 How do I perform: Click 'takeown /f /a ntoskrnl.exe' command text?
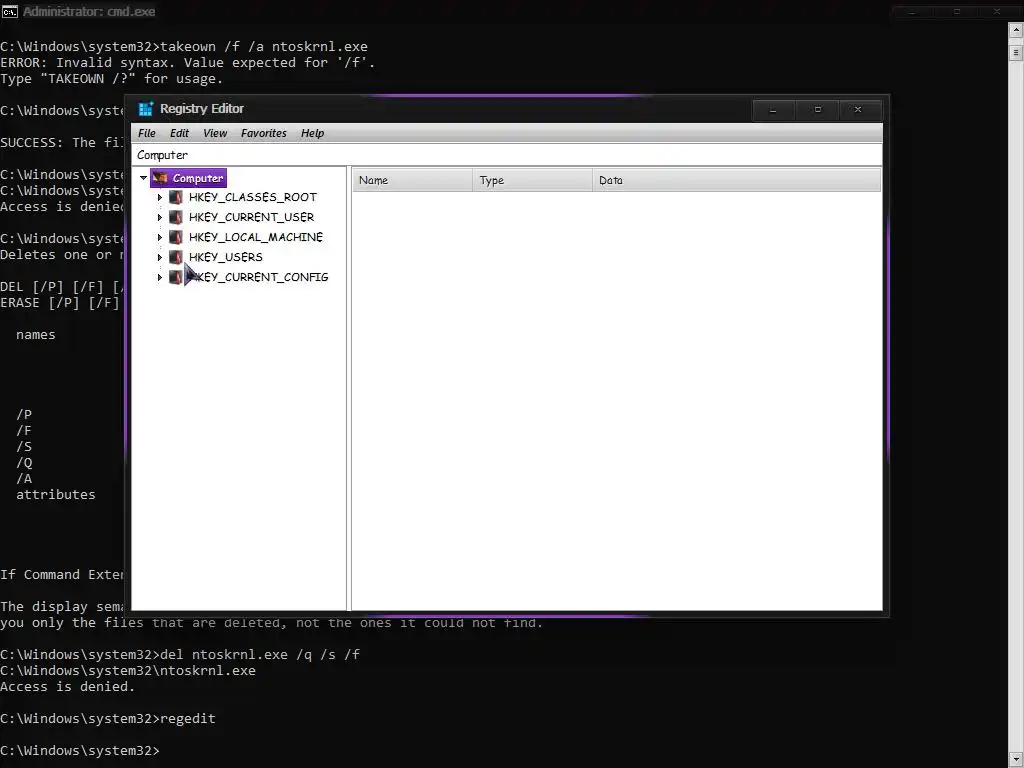264,46
